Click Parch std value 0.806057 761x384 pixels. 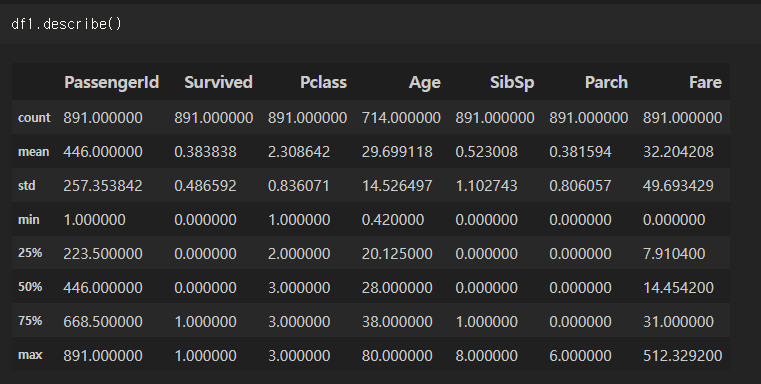coord(580,185)
